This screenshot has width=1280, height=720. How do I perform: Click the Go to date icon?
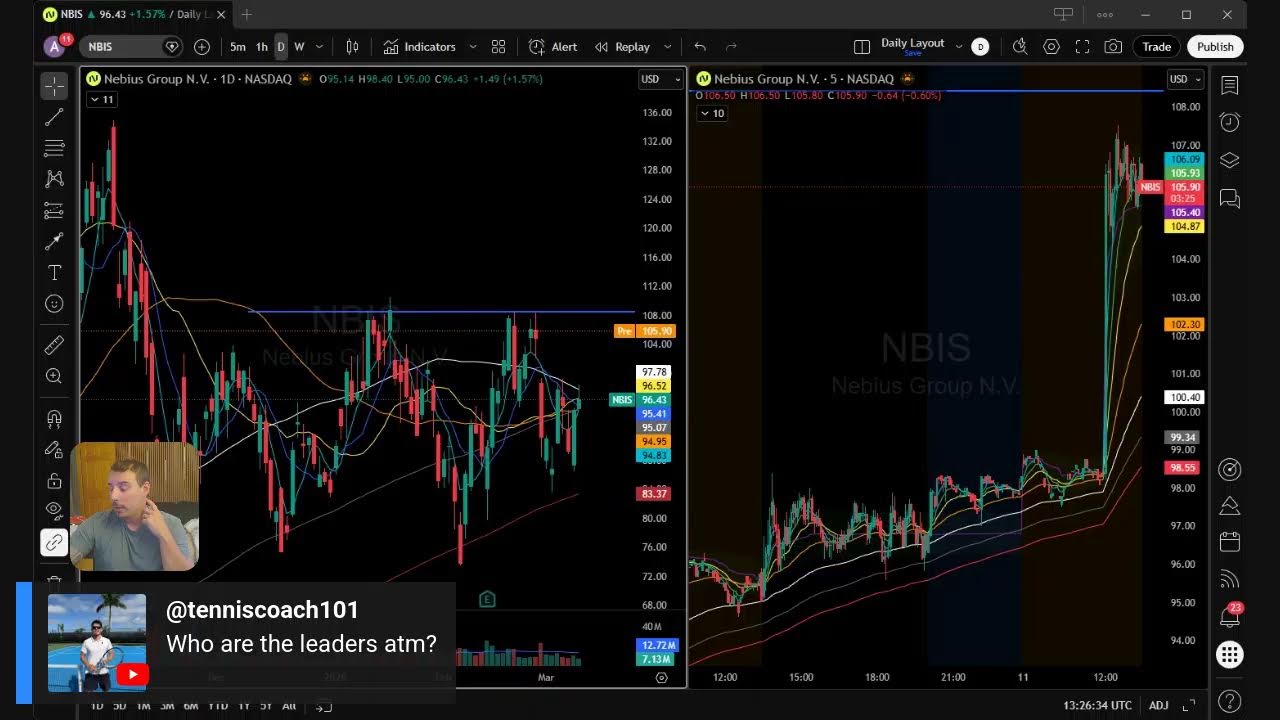[x=323, y=706]
